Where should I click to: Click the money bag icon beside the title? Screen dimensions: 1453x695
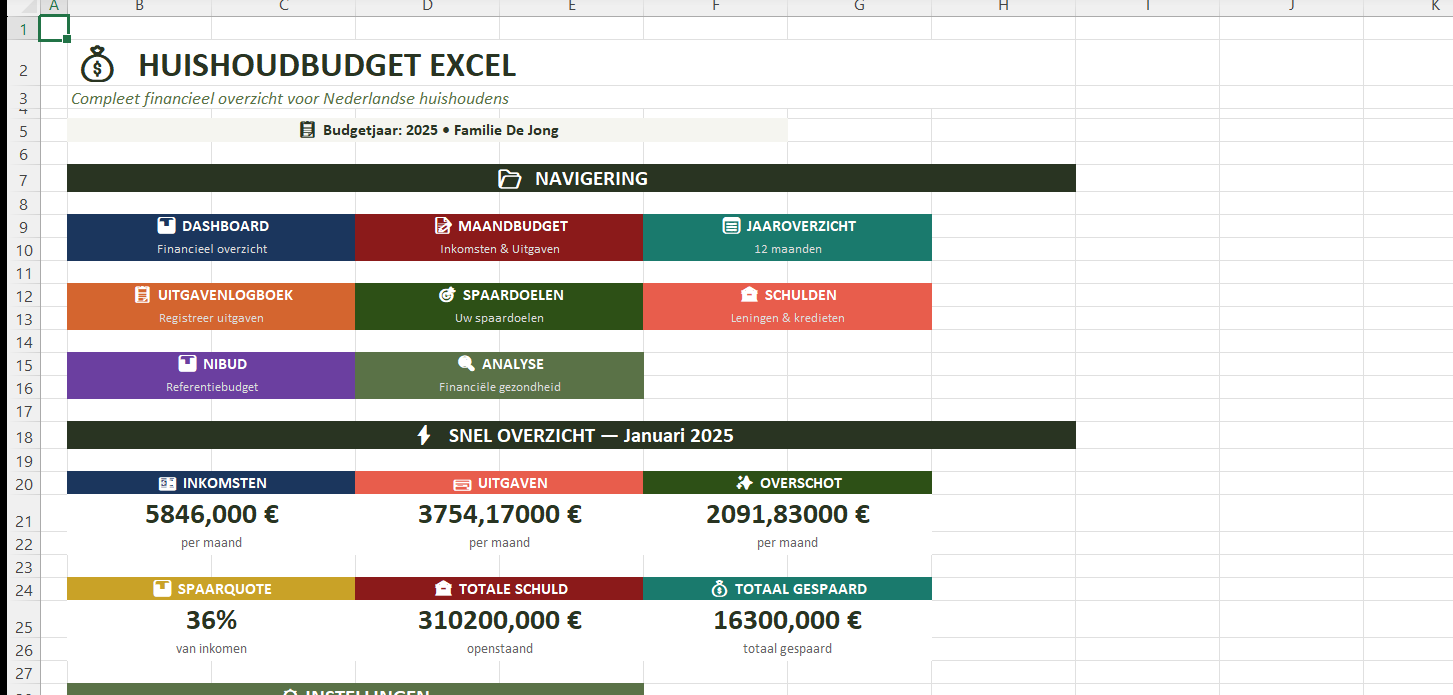(97, 65)
